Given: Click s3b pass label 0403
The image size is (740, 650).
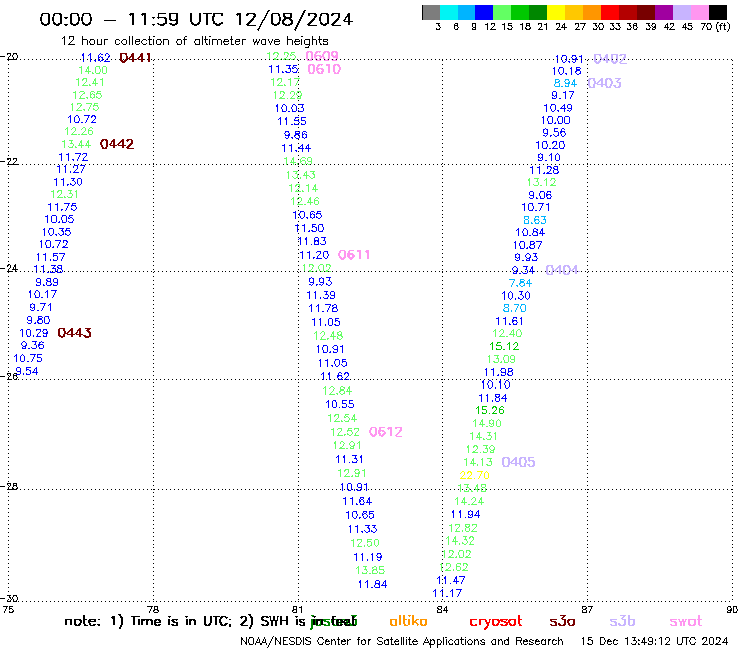Looking at the screenshot, I should tap(605, 83).
